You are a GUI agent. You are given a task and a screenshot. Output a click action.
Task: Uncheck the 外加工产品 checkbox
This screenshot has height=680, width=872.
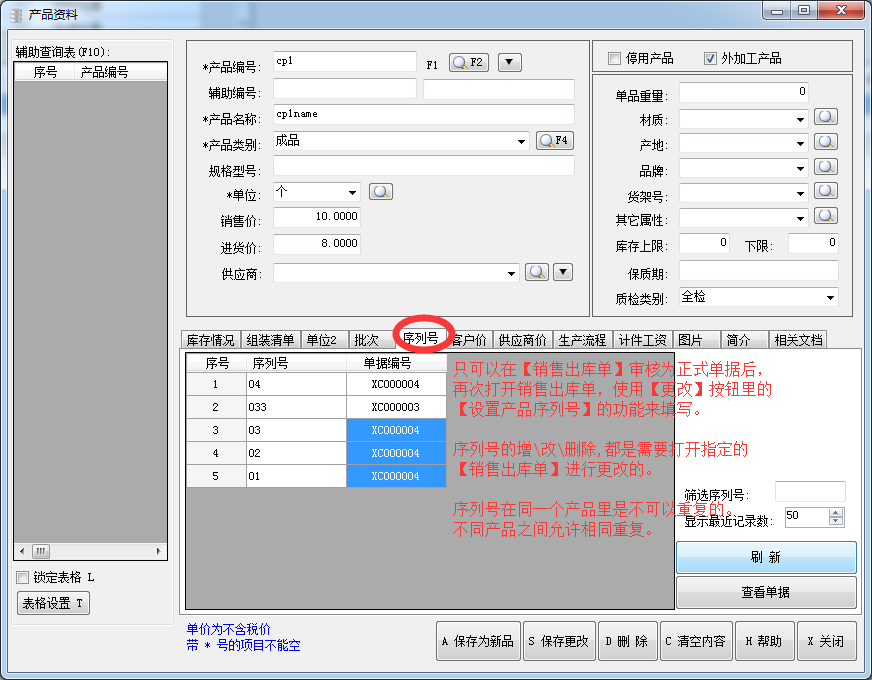click(x=710, y=58)
